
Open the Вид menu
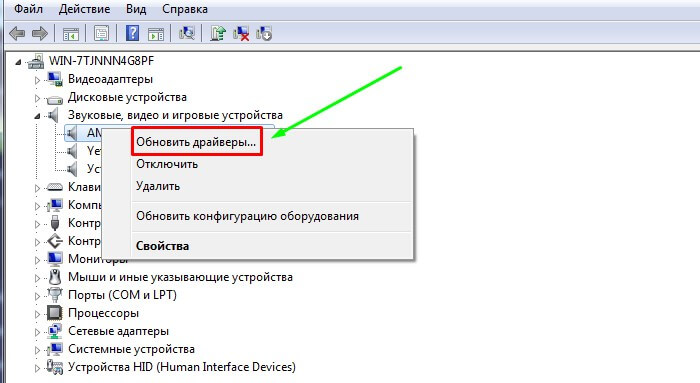pos(136,9)
